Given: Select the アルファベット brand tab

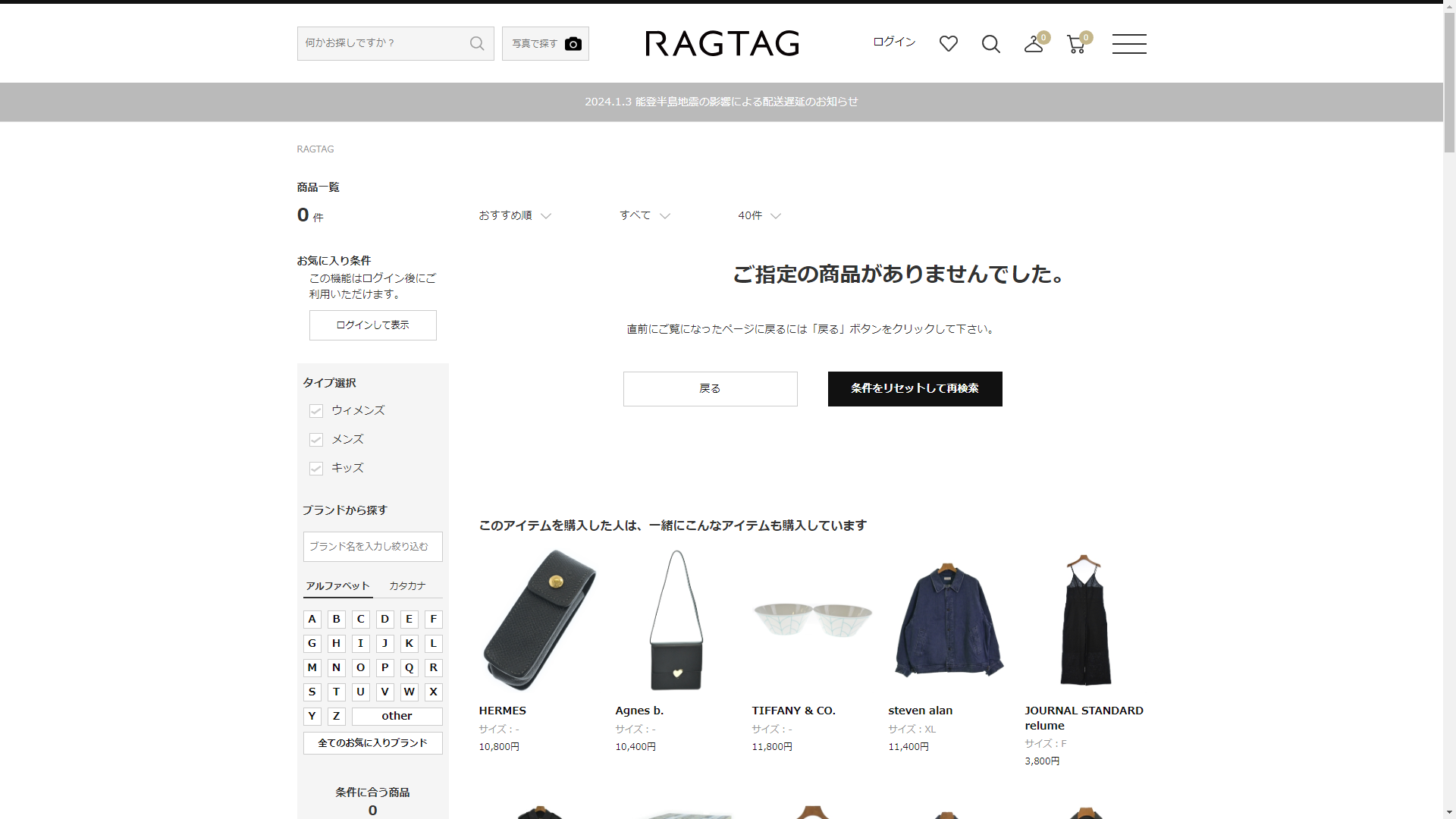Looking at the screenshot, I should [x=337, y=586].
